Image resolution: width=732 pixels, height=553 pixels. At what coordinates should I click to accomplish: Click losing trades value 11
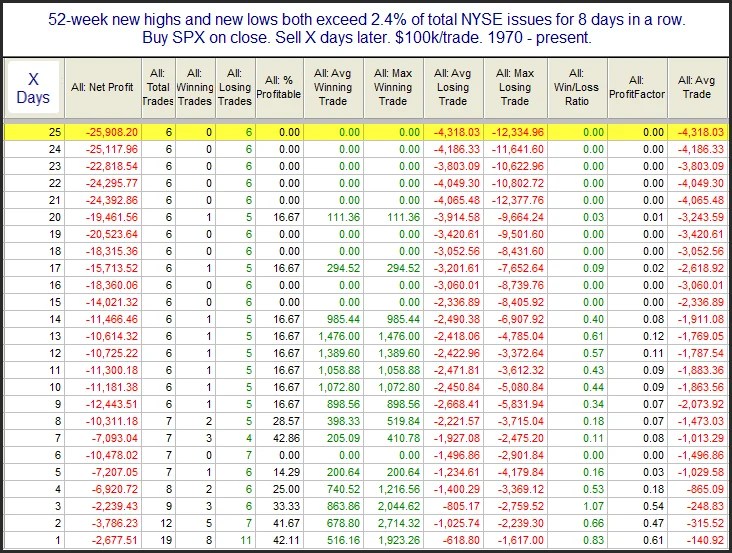[x=246, y=540]
